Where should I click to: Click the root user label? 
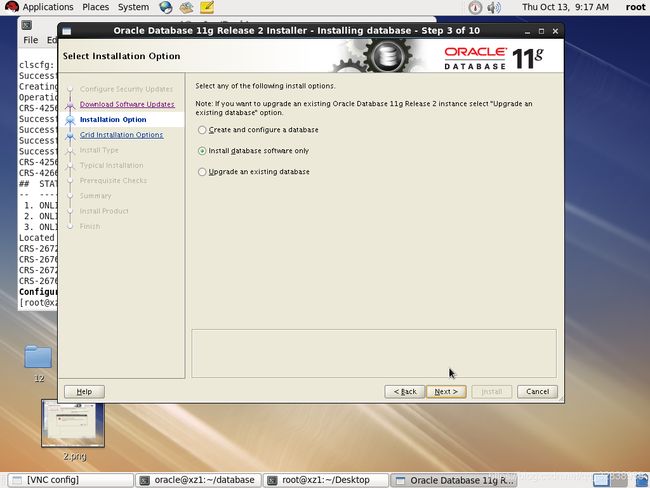tap(635, 7)
